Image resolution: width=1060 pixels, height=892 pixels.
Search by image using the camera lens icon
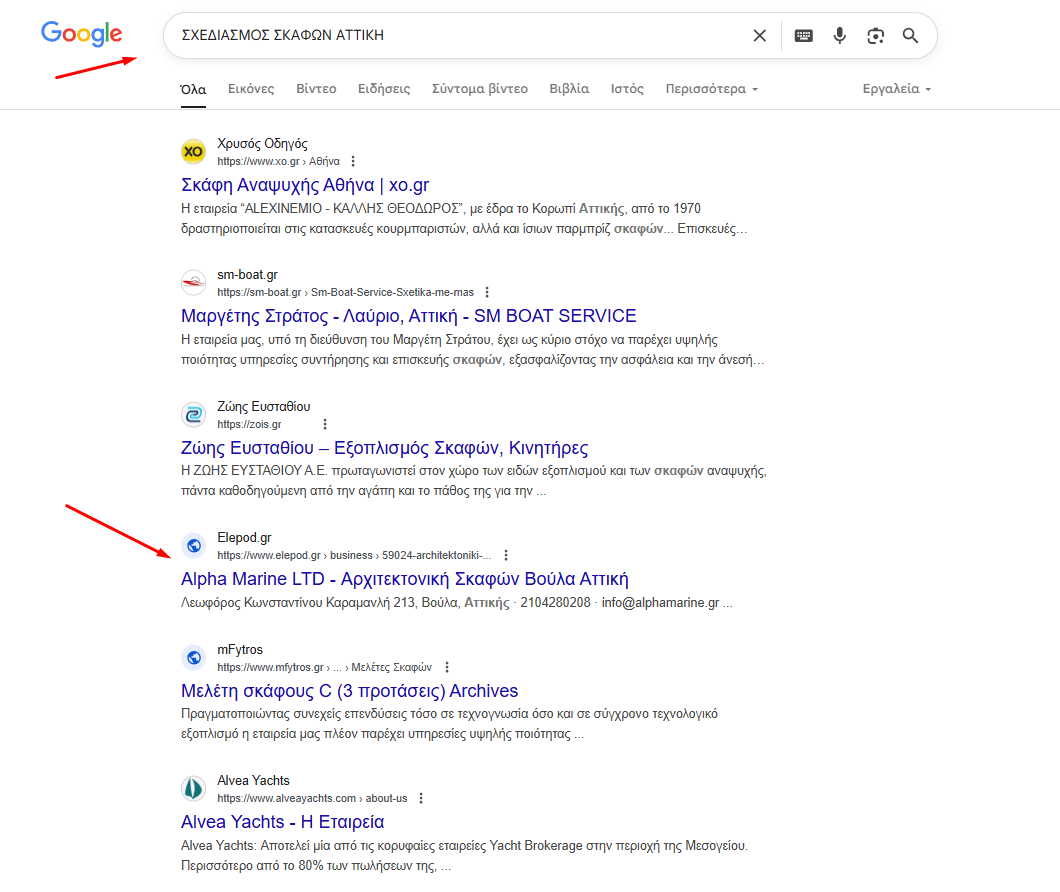[x=875, y=35]
